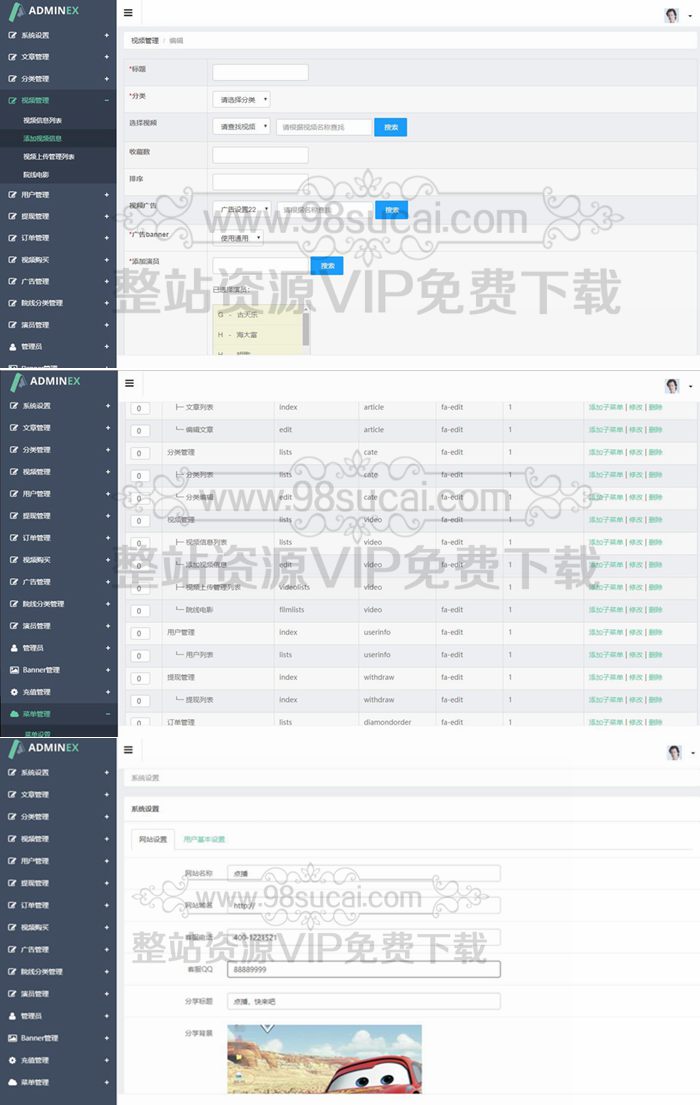This screenshot has height=1105, width=700.
Task: Collapse the 视频管理 menu in the top sidebar
Action: tap(107, 101)
